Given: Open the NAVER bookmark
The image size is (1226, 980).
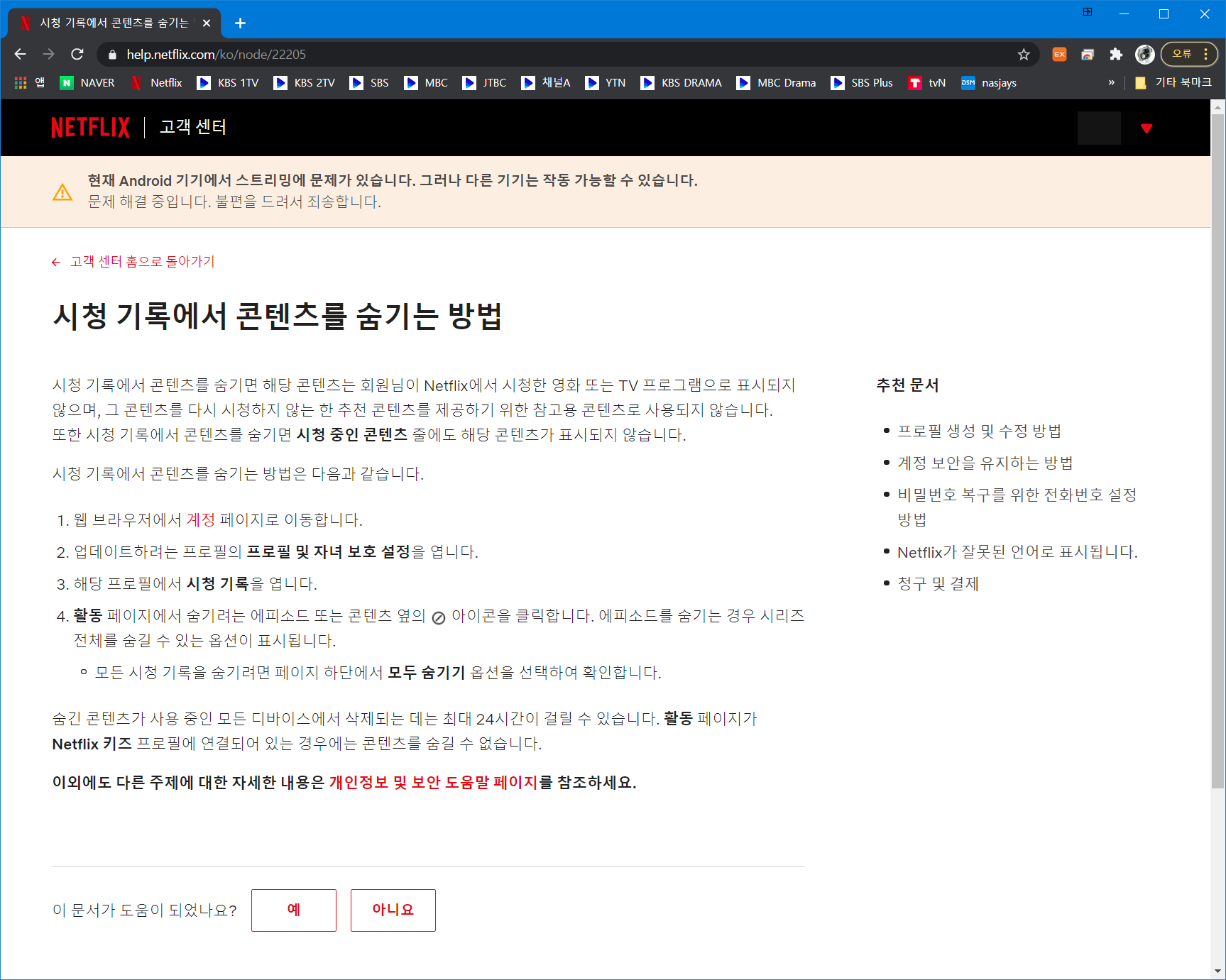Looking at the screenshot, I should pyautogui.click(x=87, y=82).
